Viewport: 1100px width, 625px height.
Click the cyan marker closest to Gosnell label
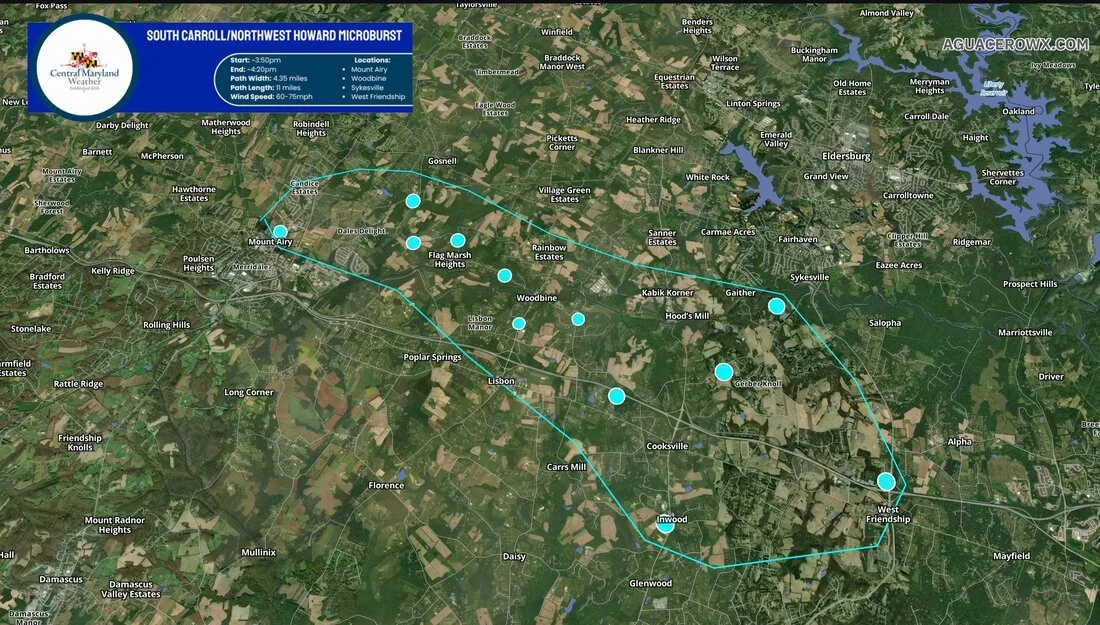(x=412, y=201)
